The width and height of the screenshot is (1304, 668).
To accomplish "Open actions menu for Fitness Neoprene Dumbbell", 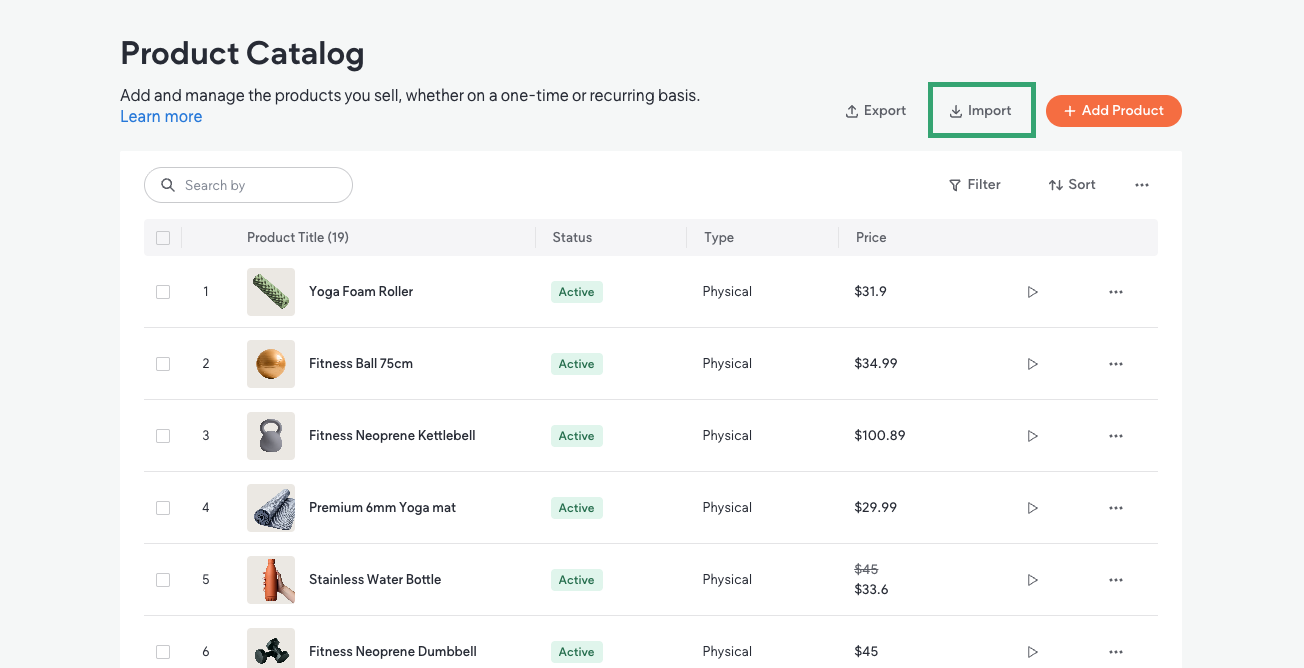I will [1115, 651].
